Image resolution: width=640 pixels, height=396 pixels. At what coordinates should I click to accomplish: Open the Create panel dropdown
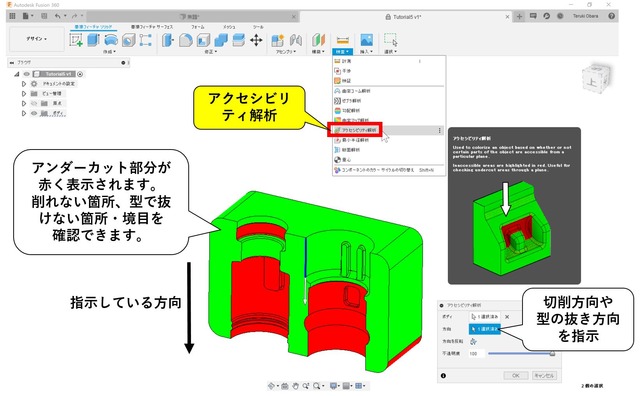(109, 52)
